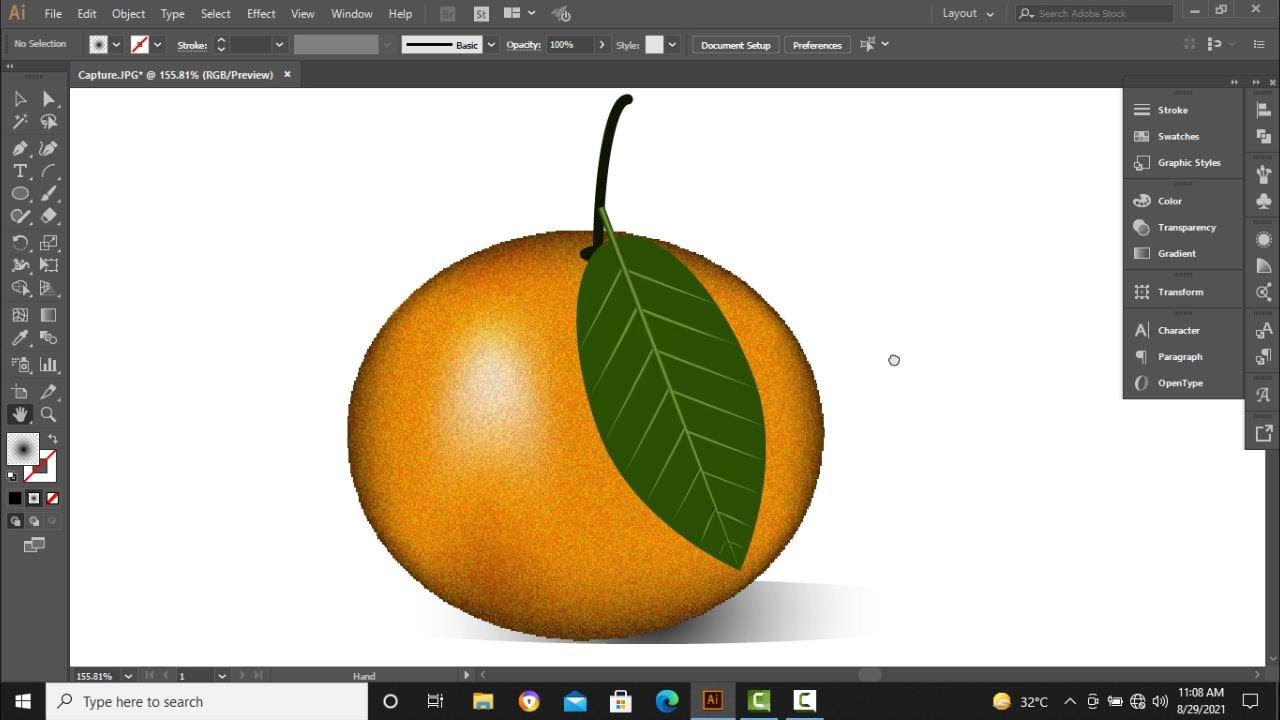The image size is (1280, 720).
Task: Open the graphic Style dropdown
Action: pos(672,45)
